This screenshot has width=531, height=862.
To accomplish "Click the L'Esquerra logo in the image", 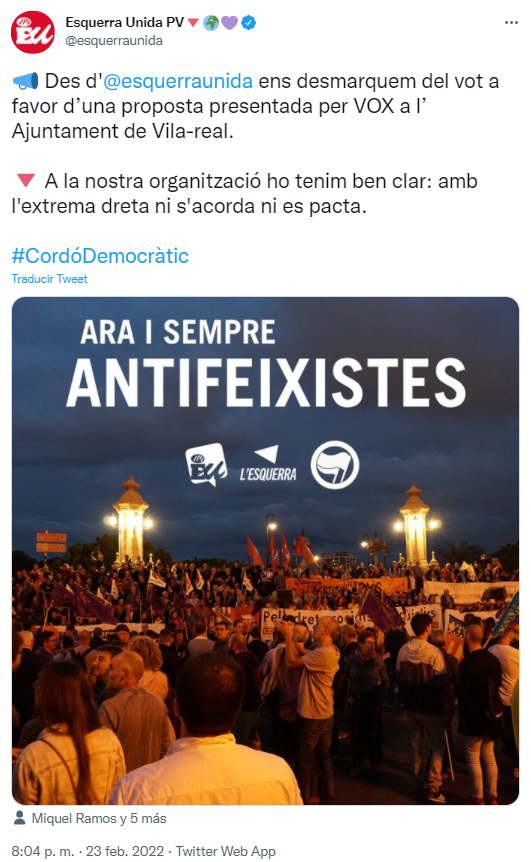I will (x=268, y=464).
